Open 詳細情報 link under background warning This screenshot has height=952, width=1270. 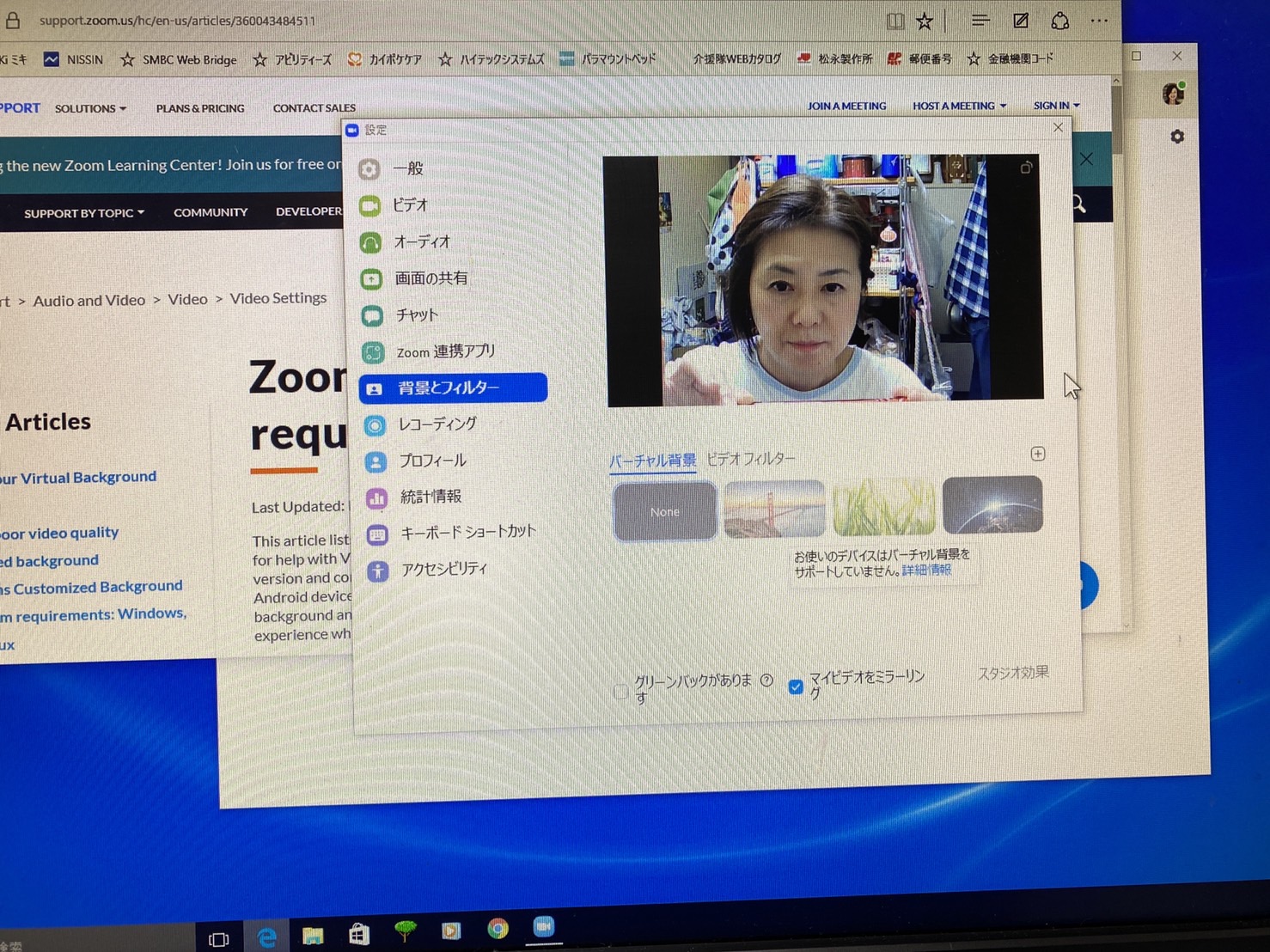coord(926,570)
